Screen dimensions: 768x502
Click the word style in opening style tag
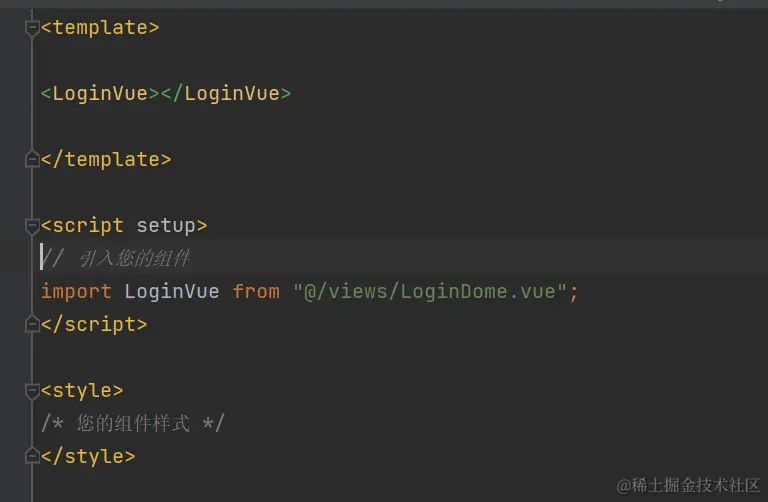point(82,390)
